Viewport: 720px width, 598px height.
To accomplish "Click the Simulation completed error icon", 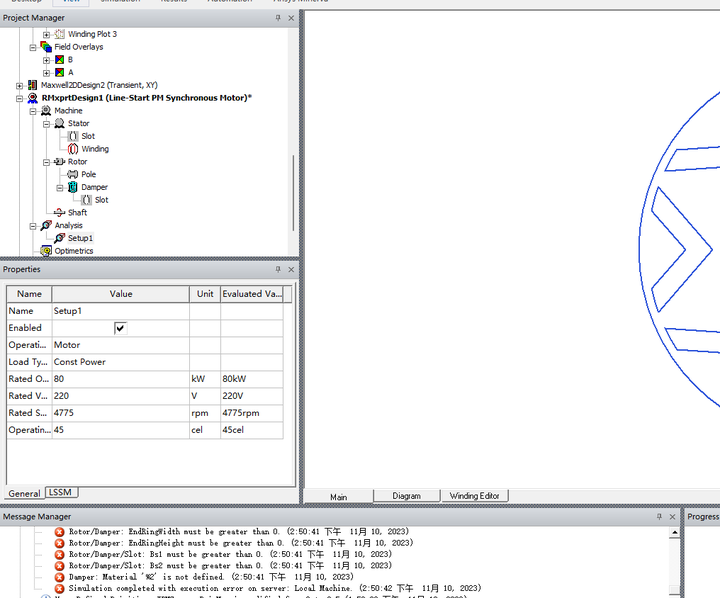I will pyautogui.click(x=60, y=588).
